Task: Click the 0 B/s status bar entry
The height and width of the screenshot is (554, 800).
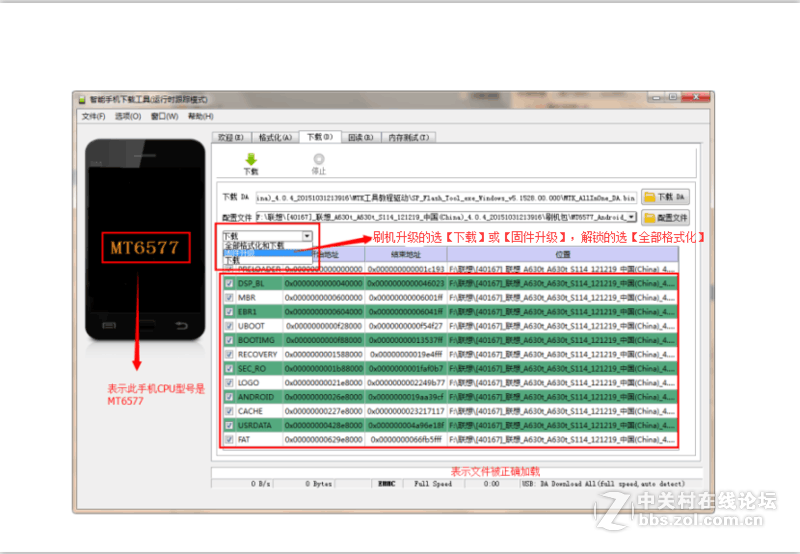Action: point(261,484)
